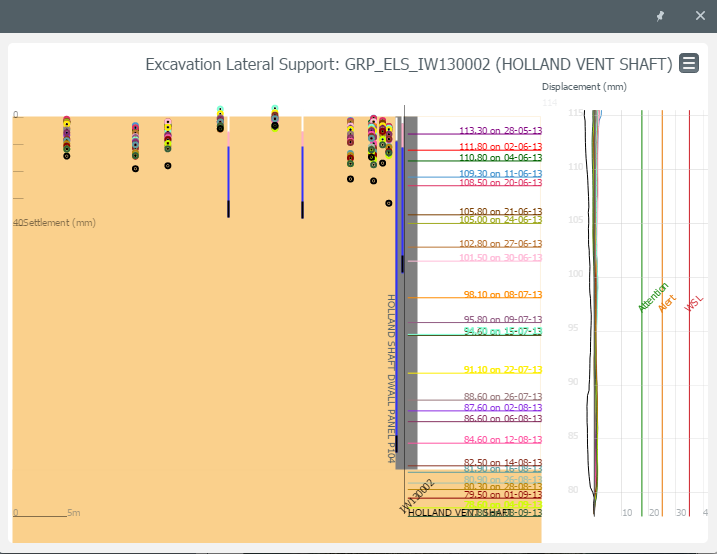Click the chart title Excavation Lateral Support

click(x=409, y=64)
